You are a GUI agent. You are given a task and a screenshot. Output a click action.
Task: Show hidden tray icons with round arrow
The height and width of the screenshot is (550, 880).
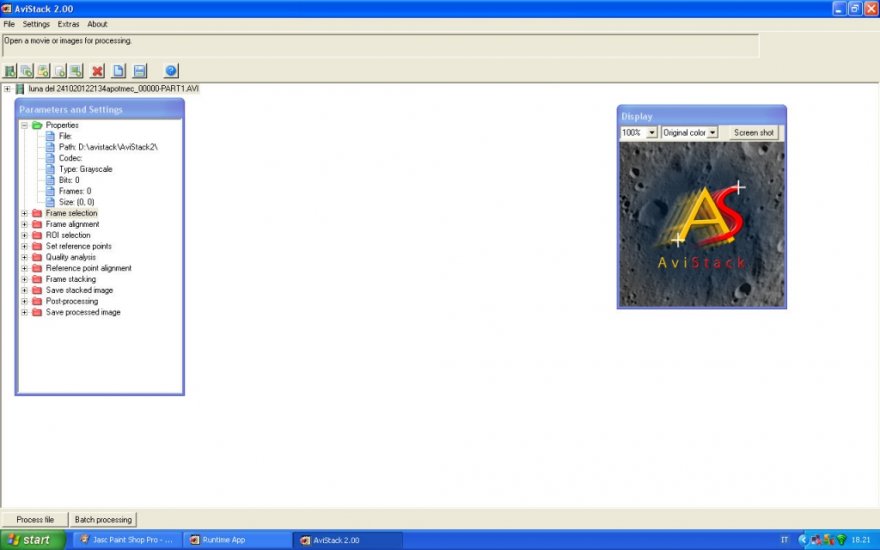coord(803,540)
